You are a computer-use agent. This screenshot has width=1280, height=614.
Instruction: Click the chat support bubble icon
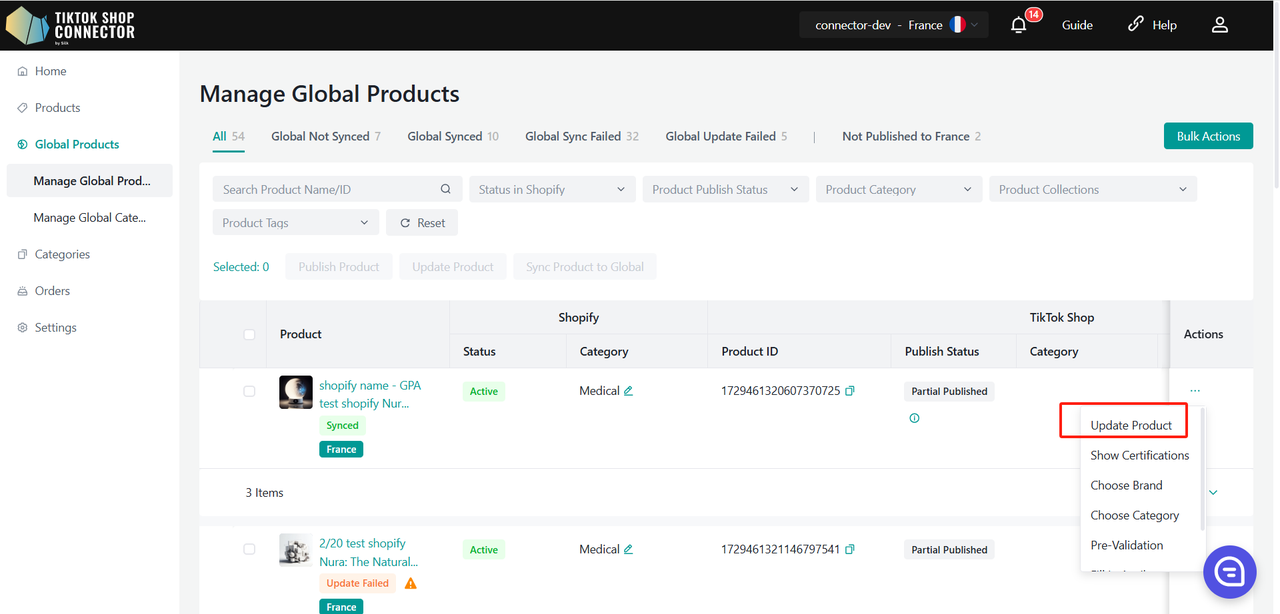1229,571
